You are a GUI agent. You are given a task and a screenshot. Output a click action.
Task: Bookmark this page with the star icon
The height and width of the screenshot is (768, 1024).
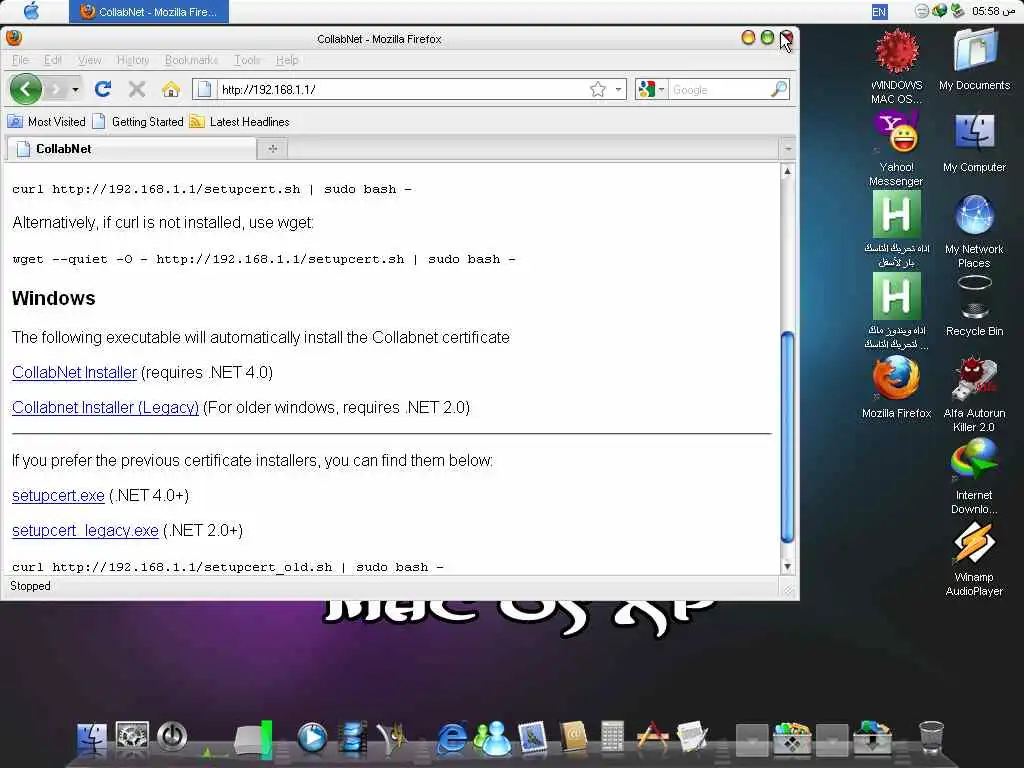pos(598,89)
